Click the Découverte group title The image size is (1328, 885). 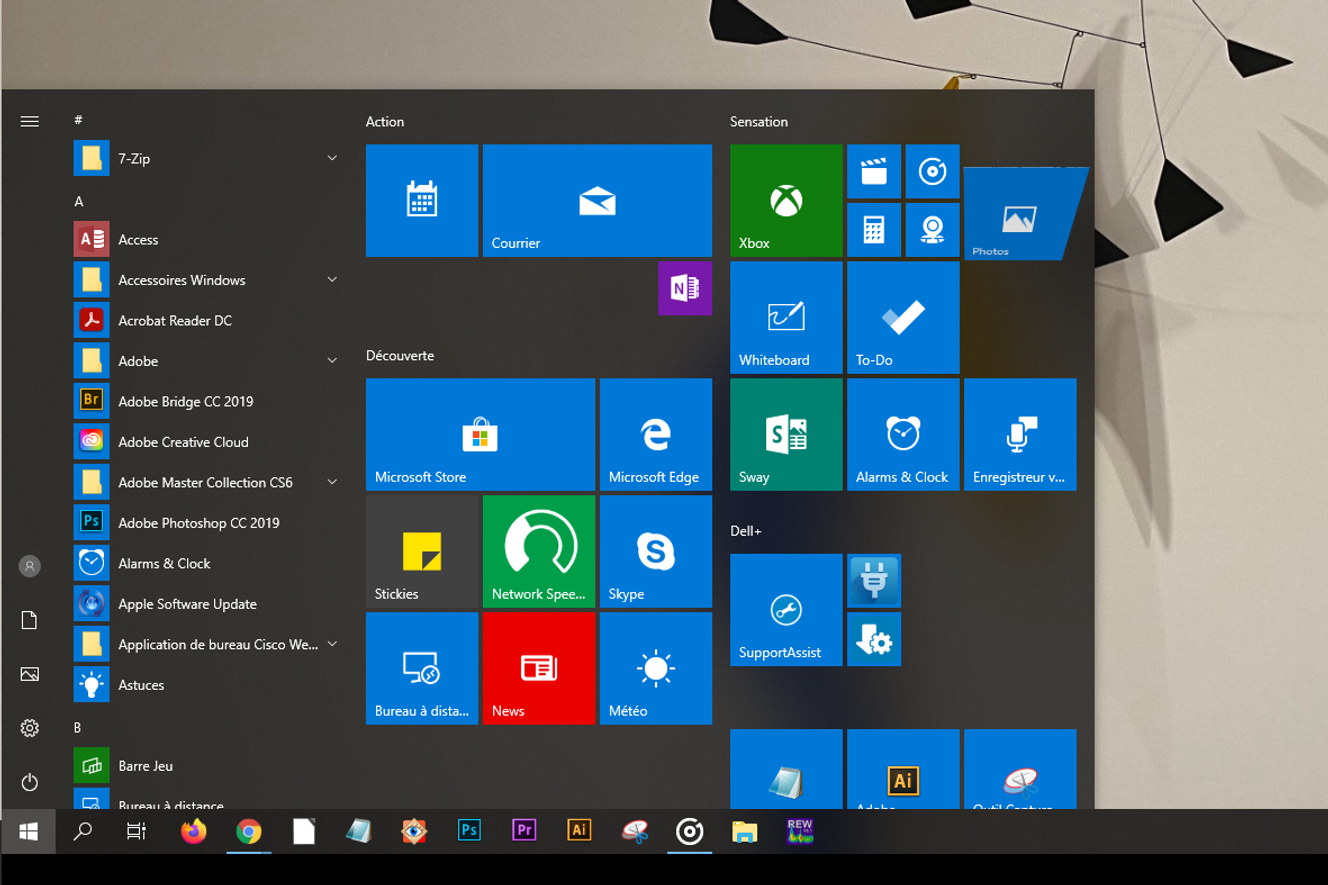[x=400, y=355]
